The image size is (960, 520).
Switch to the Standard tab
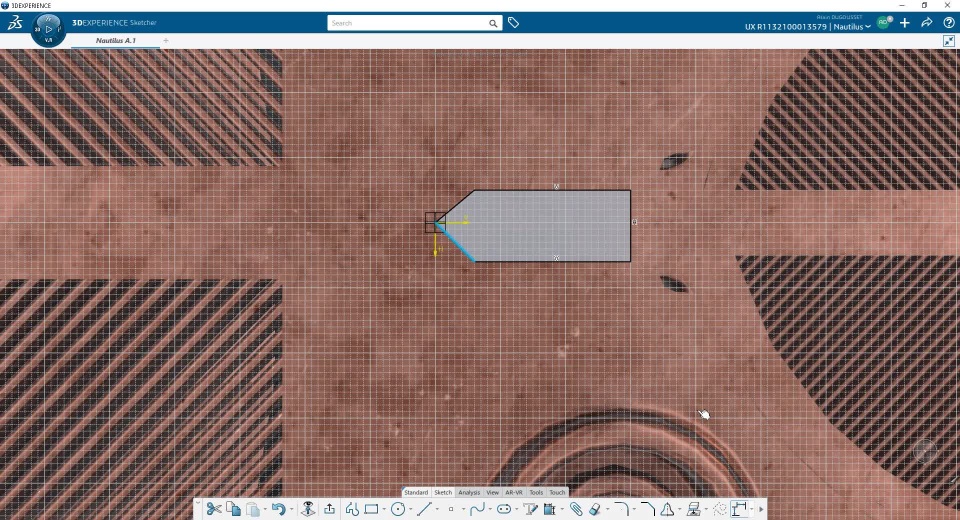(x=416, y=492)
